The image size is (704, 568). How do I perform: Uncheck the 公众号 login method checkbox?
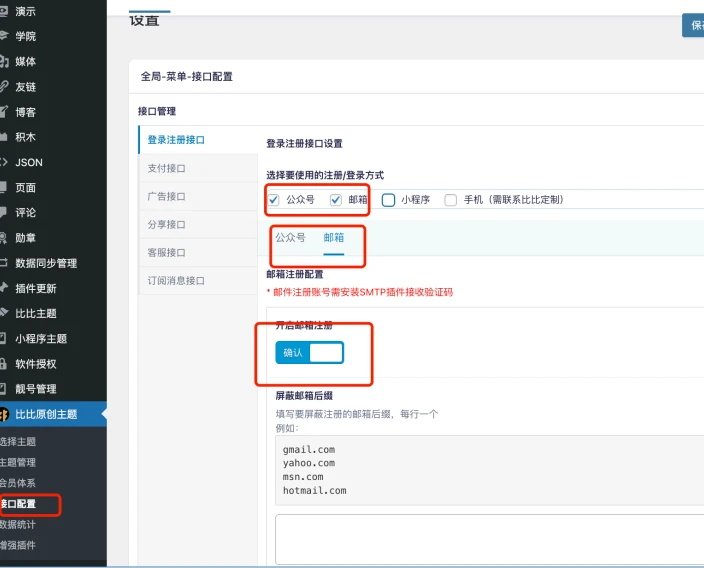coord(273,199)
